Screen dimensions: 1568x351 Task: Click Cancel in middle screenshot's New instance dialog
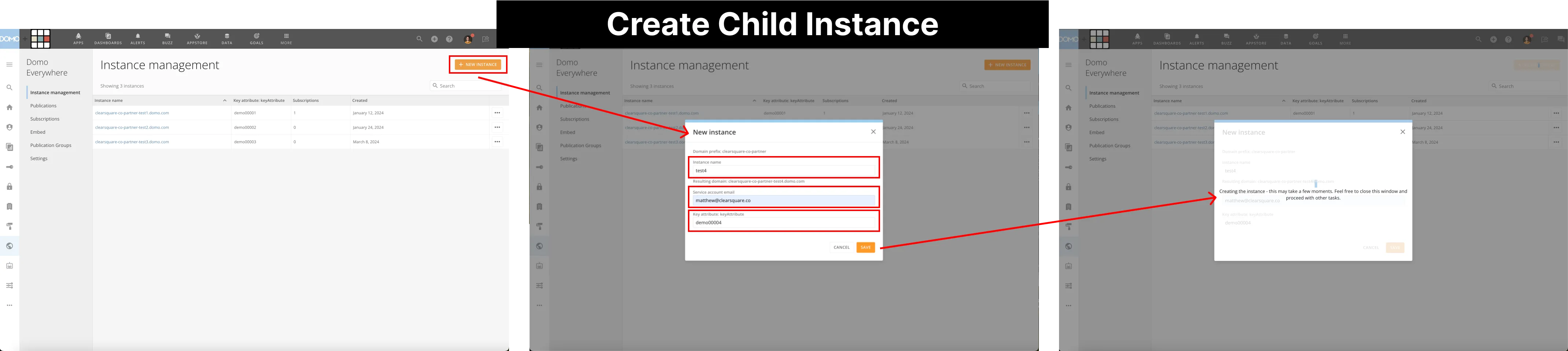click(x=842, y=247)
